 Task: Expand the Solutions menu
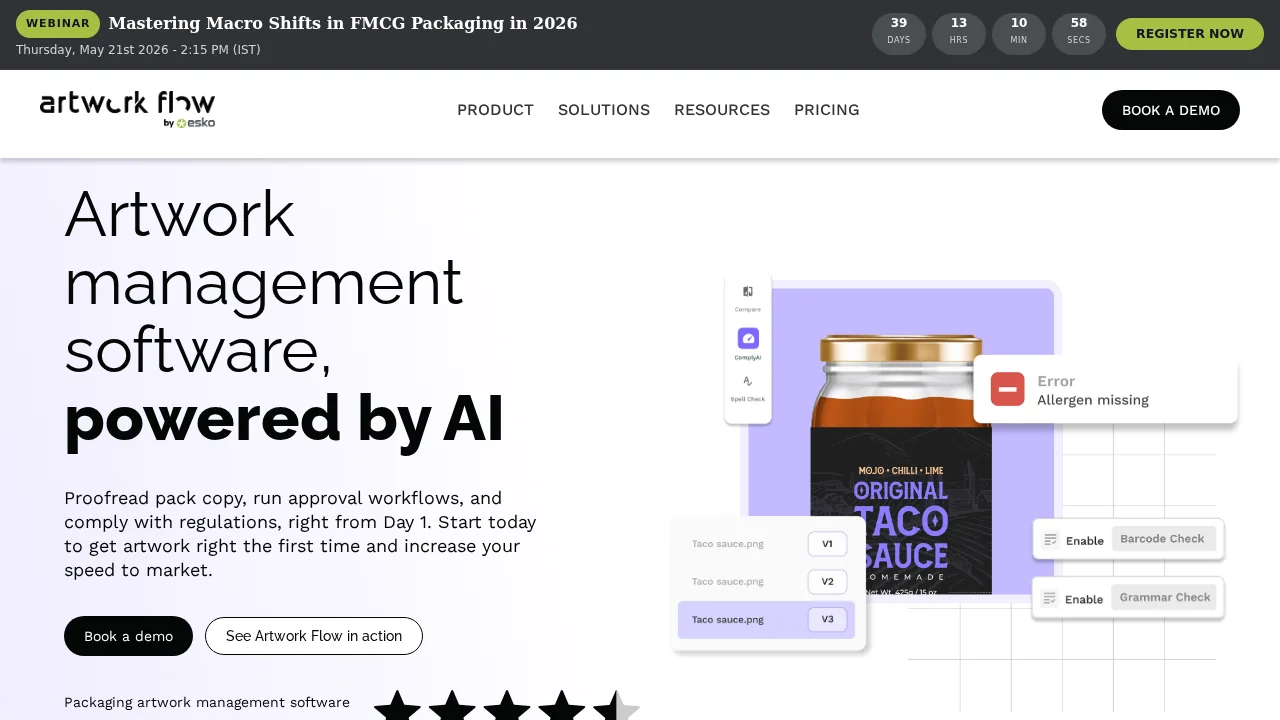pos(604,110)
